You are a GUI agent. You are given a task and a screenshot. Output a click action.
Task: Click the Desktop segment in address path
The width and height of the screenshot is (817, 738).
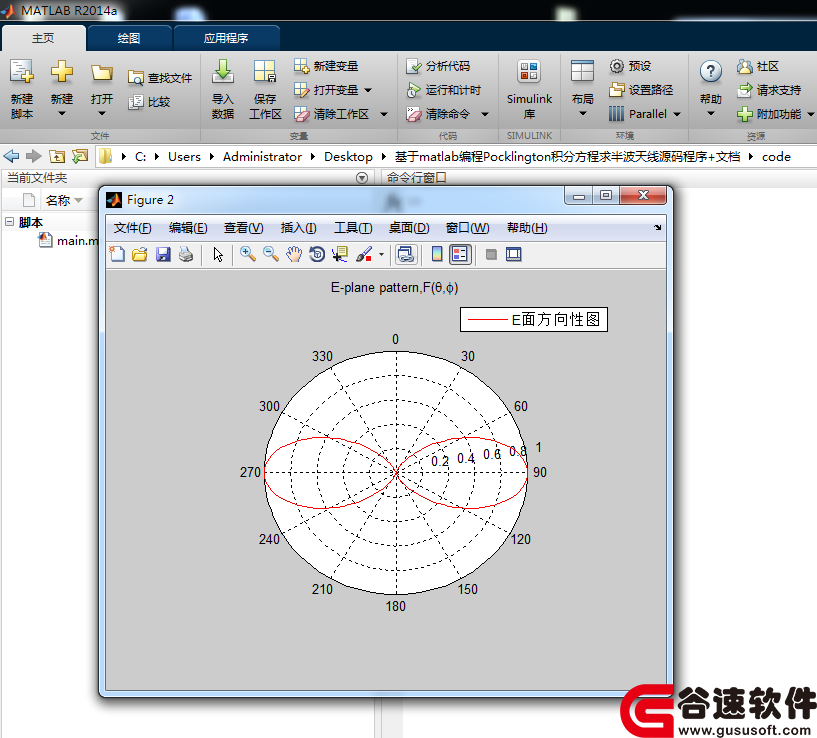tap(348, 157)
